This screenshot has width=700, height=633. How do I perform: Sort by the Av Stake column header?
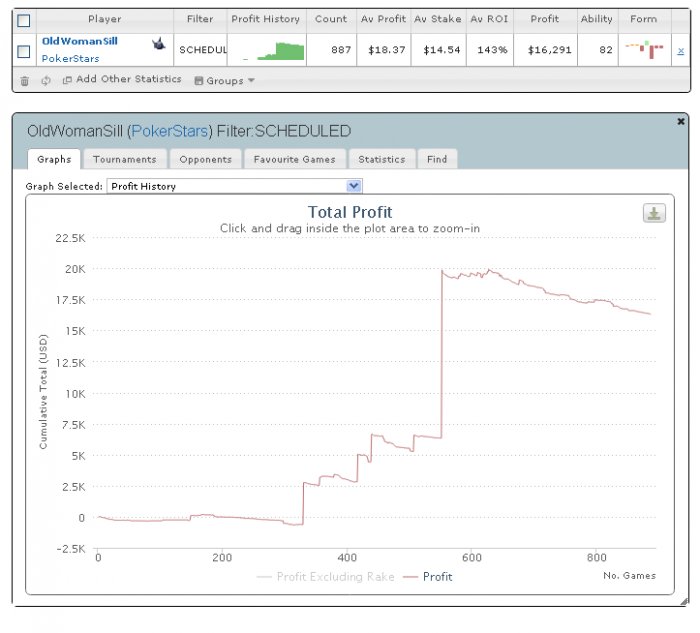[x=438, y=19]
